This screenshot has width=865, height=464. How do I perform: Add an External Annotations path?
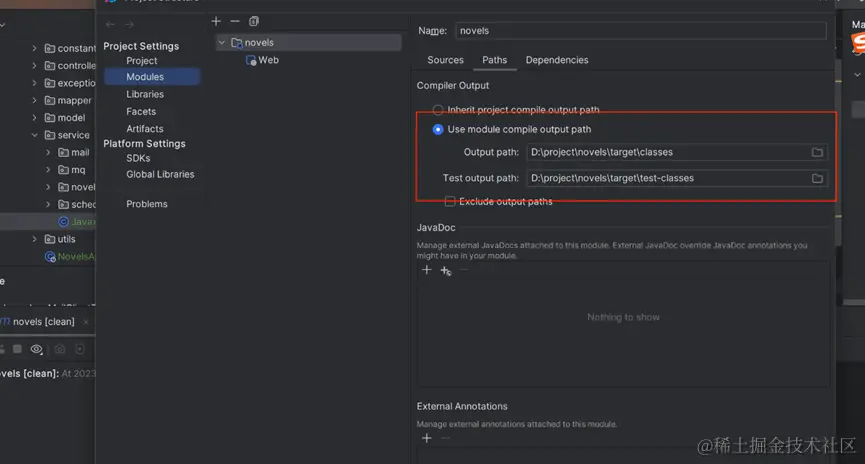(427, 438)
